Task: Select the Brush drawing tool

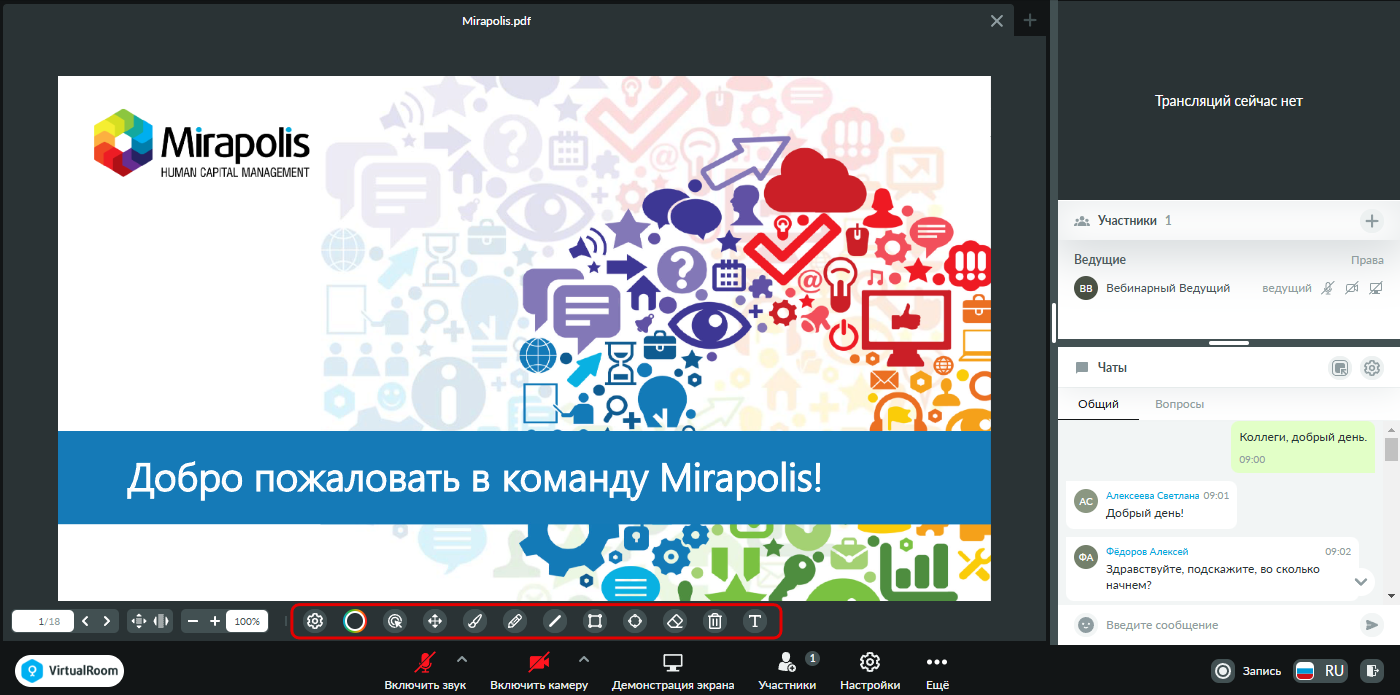Action: [475, 621]
